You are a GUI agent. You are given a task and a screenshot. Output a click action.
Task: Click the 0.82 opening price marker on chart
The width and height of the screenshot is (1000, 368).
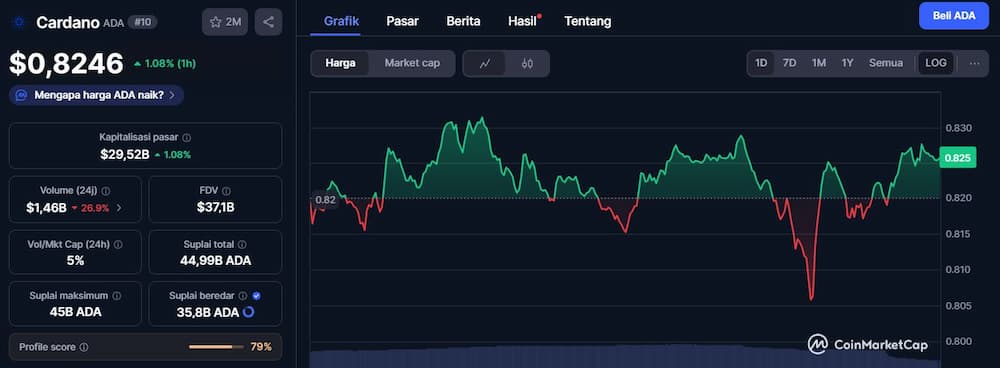(x=325, y=200)
